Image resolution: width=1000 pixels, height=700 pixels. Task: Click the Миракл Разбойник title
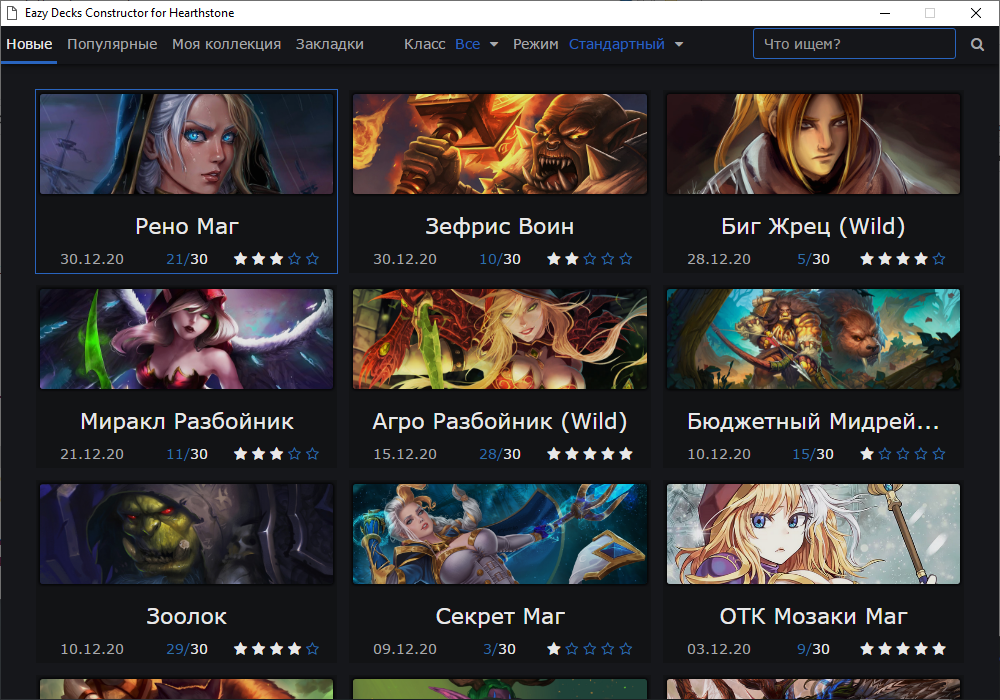click(187, 421)
